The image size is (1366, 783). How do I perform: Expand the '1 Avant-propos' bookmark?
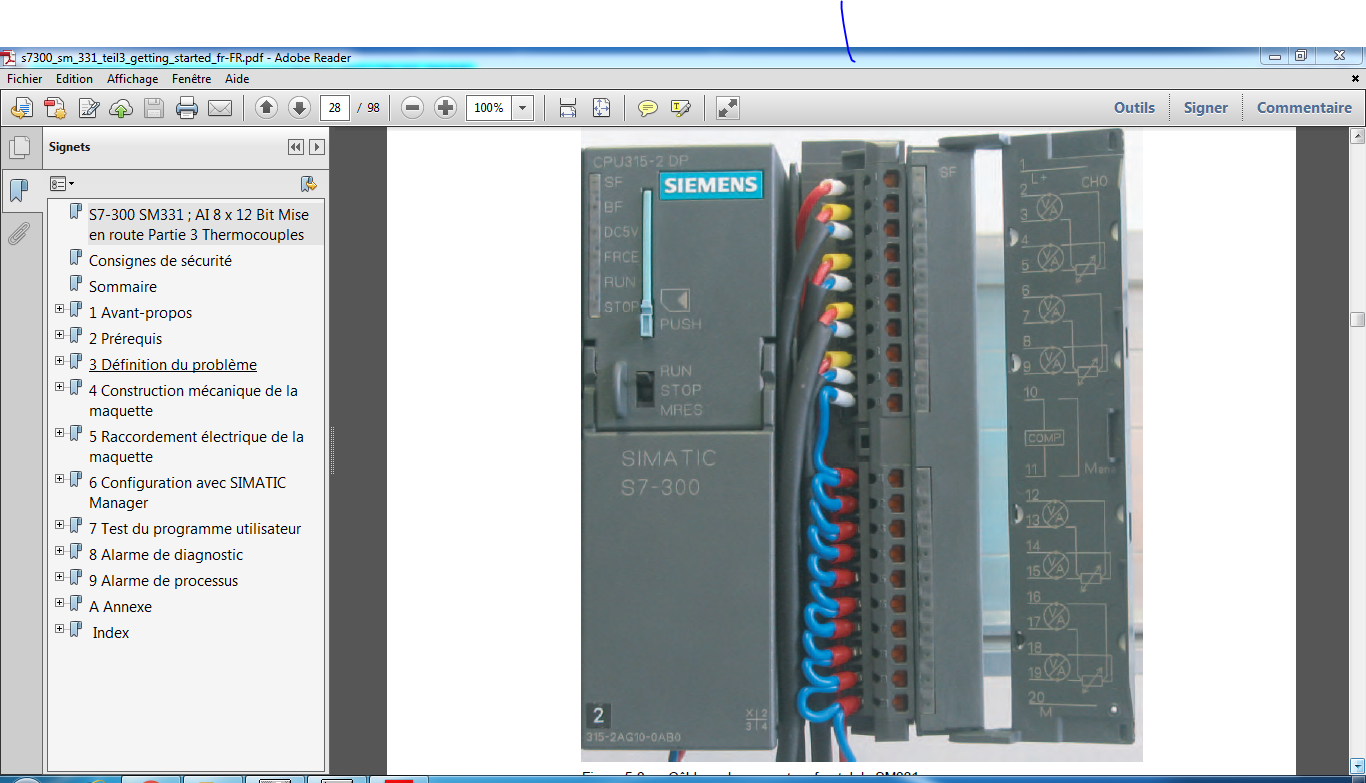[x=60, y=309]
